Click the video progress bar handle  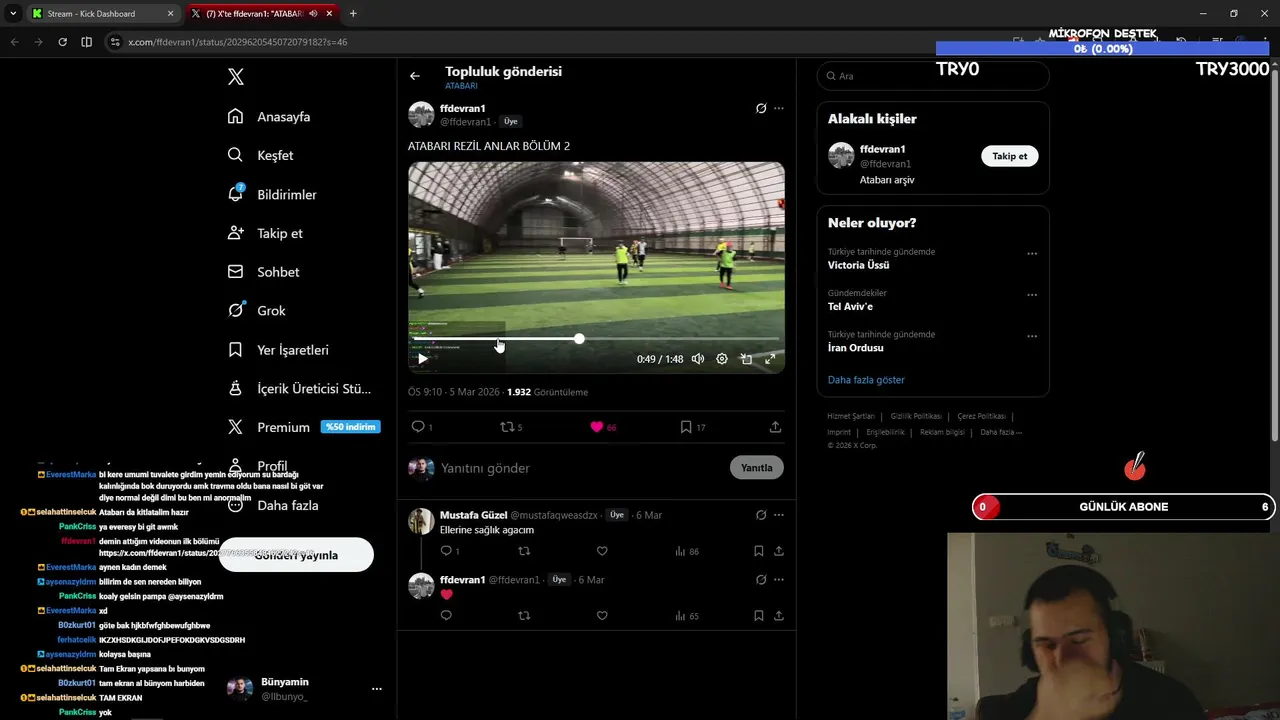click(579, 339)
